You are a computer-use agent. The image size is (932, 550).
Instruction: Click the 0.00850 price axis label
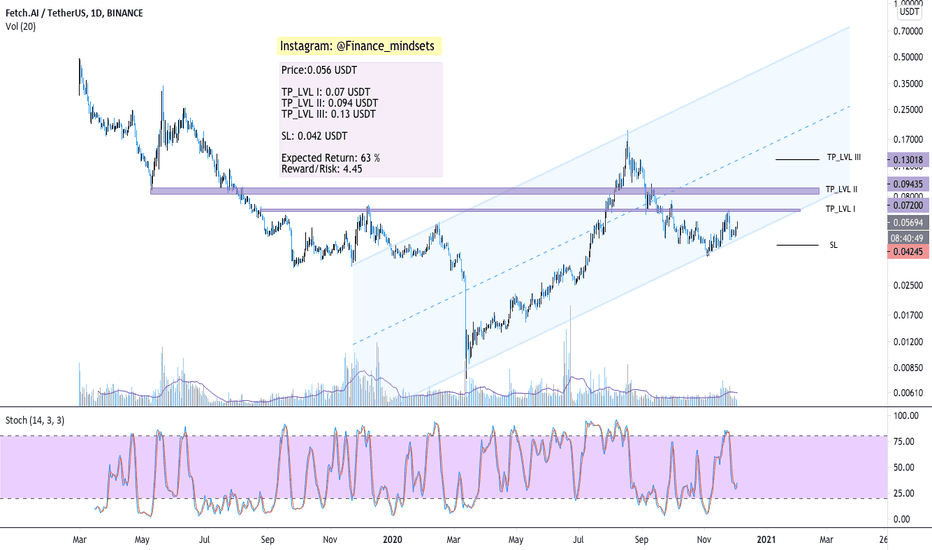tap(908, 367)
